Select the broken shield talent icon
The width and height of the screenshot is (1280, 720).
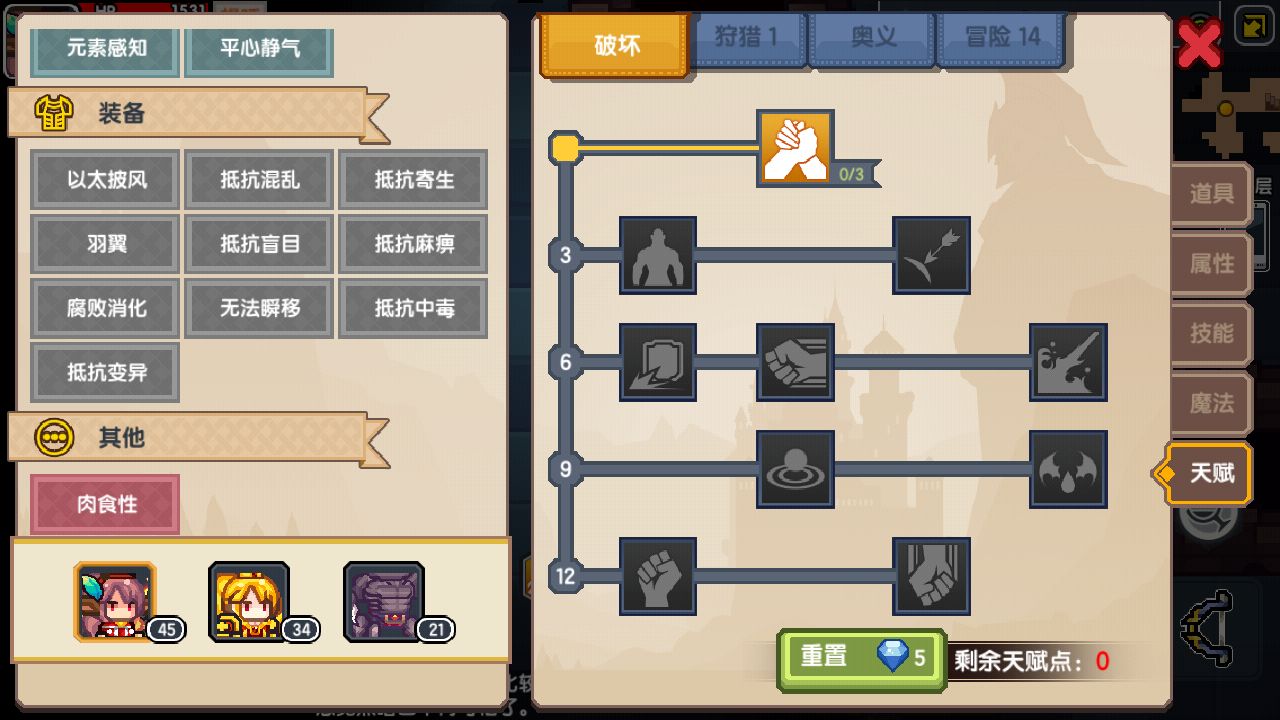(658, 362)
